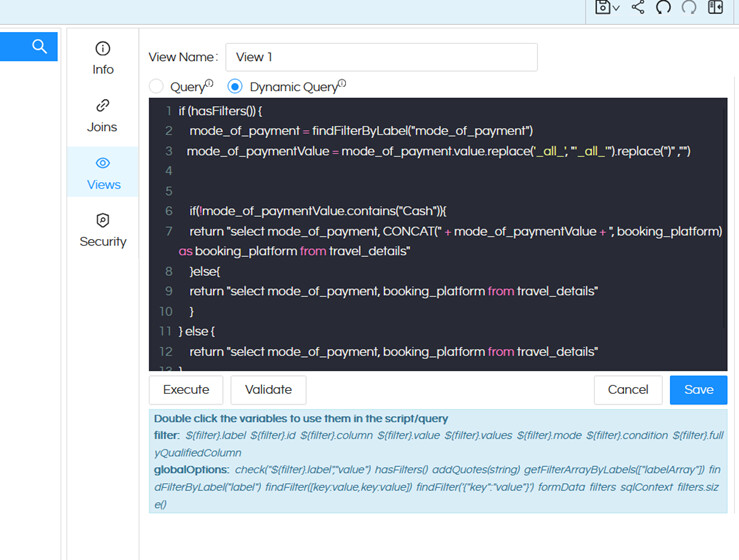Save the view with Save button
Image resolution: width=739 pixels, height=560 pixels.
pyautogui.click(x=698, y=390)
